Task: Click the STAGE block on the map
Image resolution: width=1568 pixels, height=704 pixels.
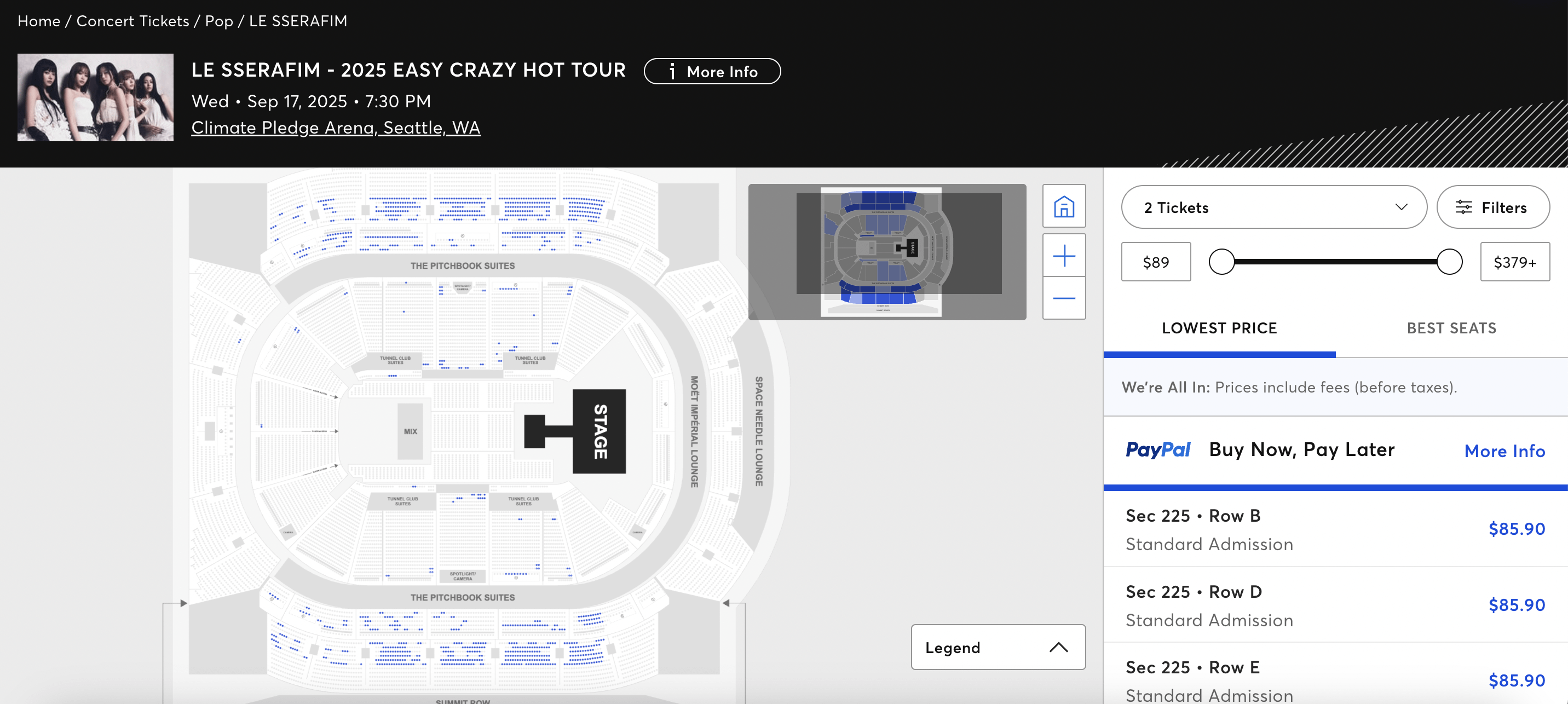Action: point(599,431)
